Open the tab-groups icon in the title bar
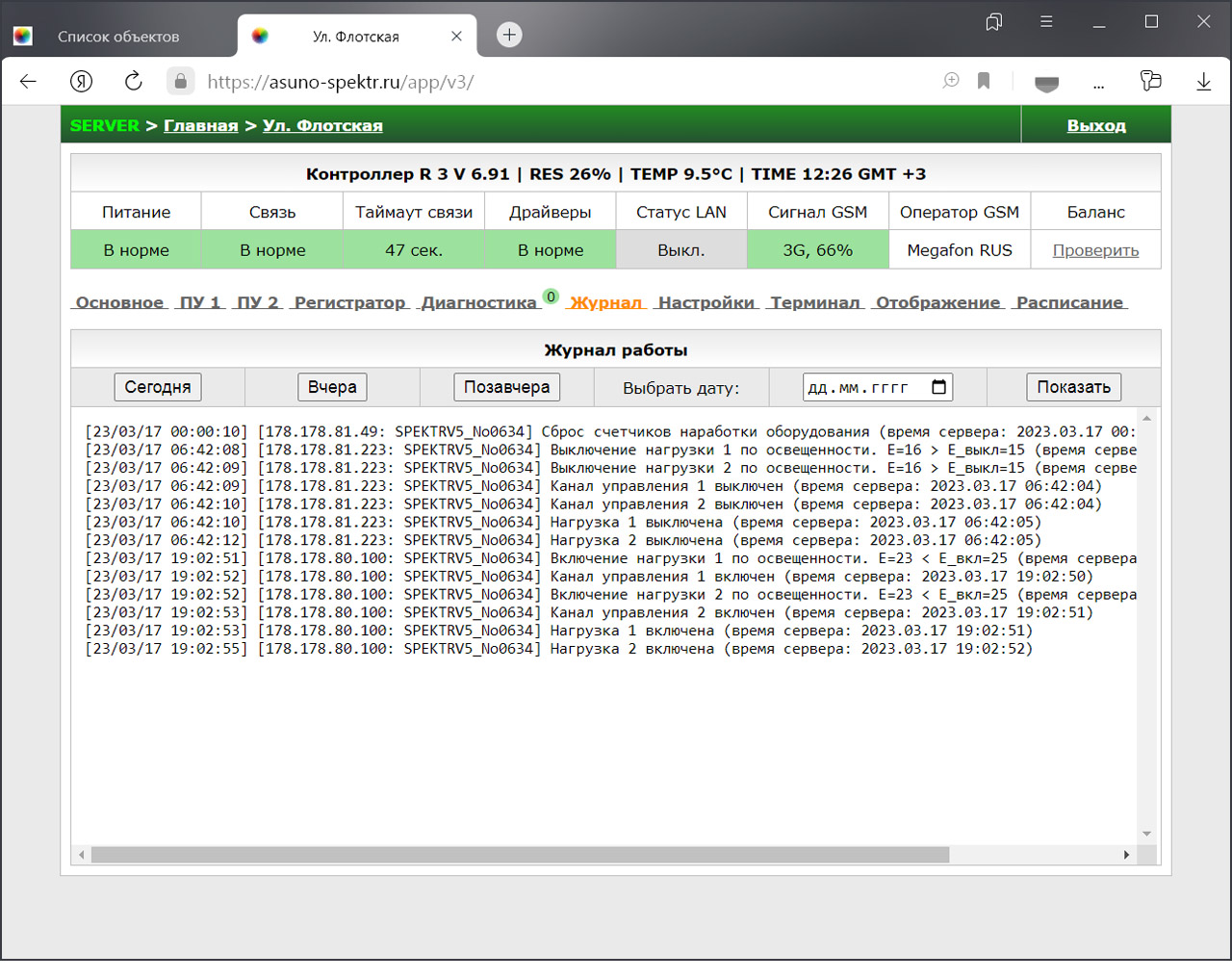 (x=994, y=21)
